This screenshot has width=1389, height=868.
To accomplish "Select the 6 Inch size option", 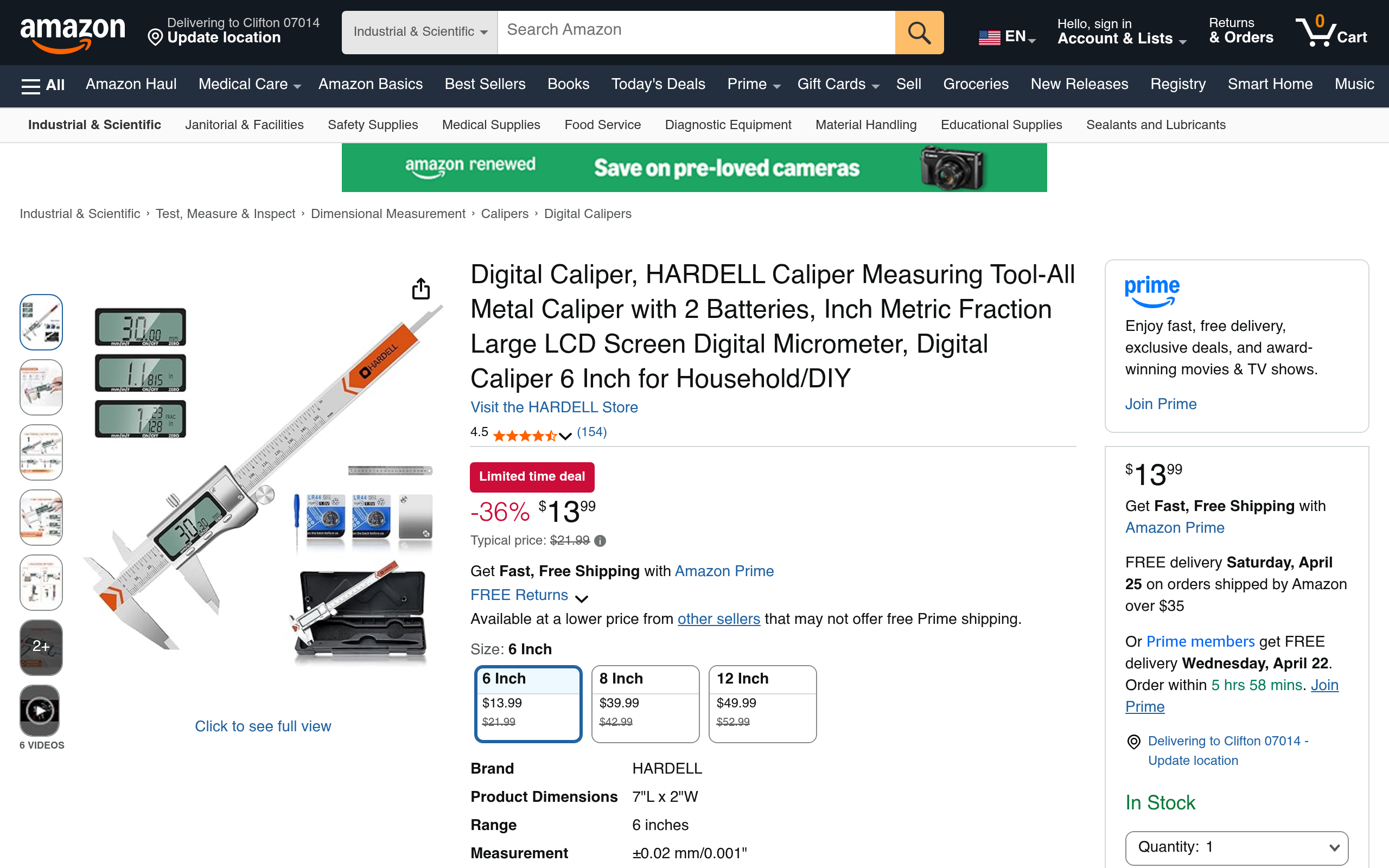I will pos(528,704).
